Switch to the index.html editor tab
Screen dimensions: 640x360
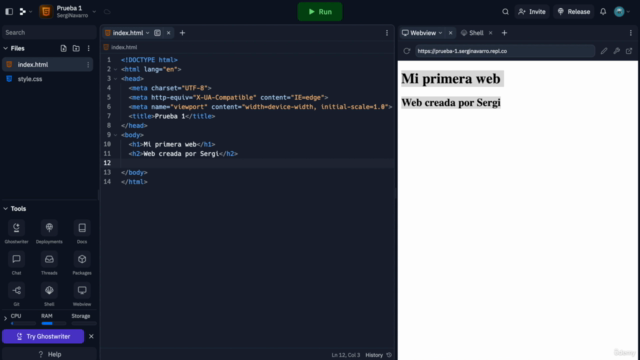[127, 33]
